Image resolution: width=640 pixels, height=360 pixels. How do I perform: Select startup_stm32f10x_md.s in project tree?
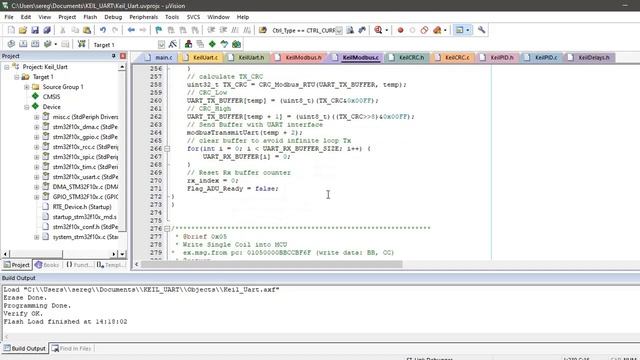coord(84,217)
